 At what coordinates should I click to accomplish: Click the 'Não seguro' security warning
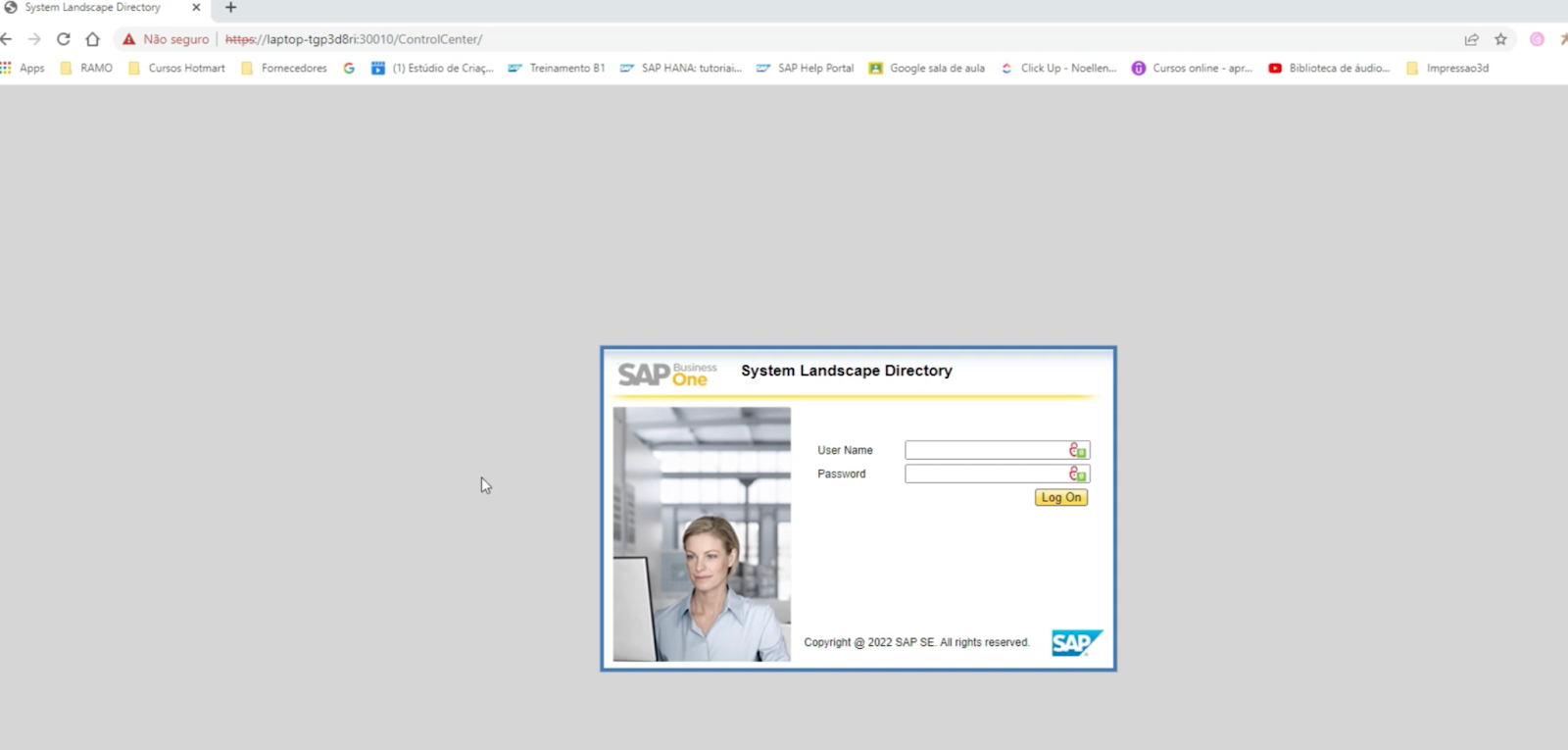coord(166,39)
